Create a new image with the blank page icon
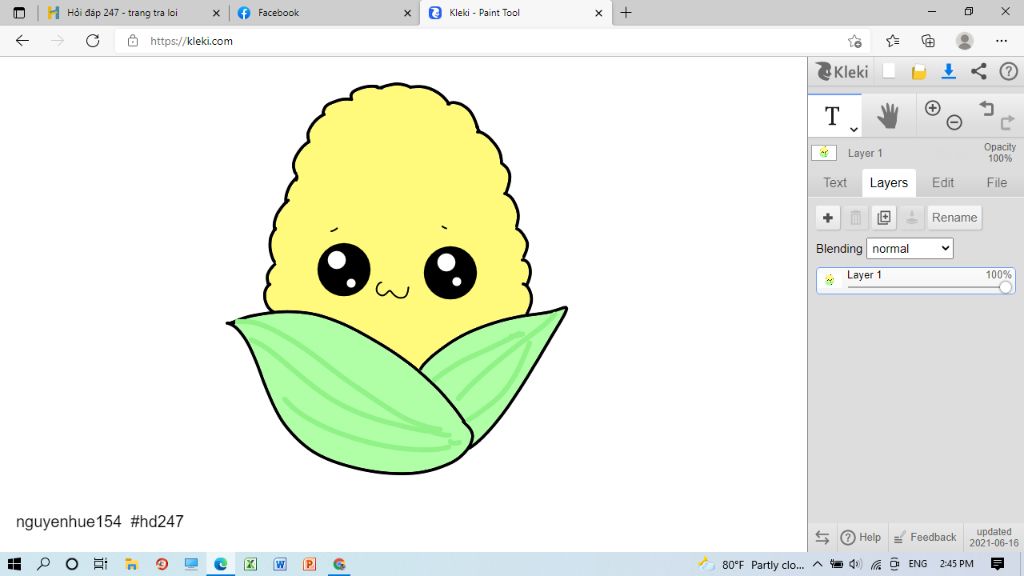The image size is (1024, 576). [x=889, y=71]
